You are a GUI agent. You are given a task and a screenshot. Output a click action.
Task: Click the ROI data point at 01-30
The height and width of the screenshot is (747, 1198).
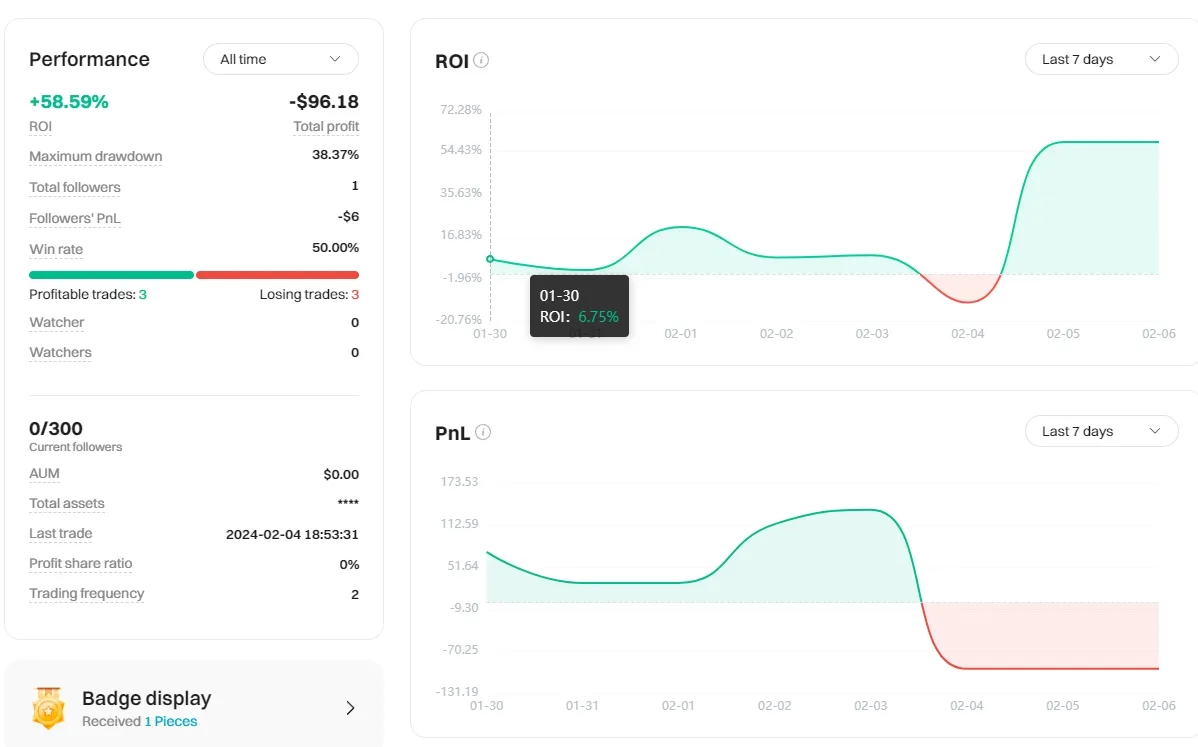point(490,259)
